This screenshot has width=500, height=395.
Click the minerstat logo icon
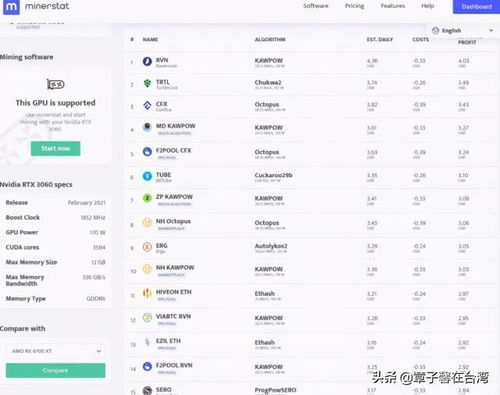point(11,7)
